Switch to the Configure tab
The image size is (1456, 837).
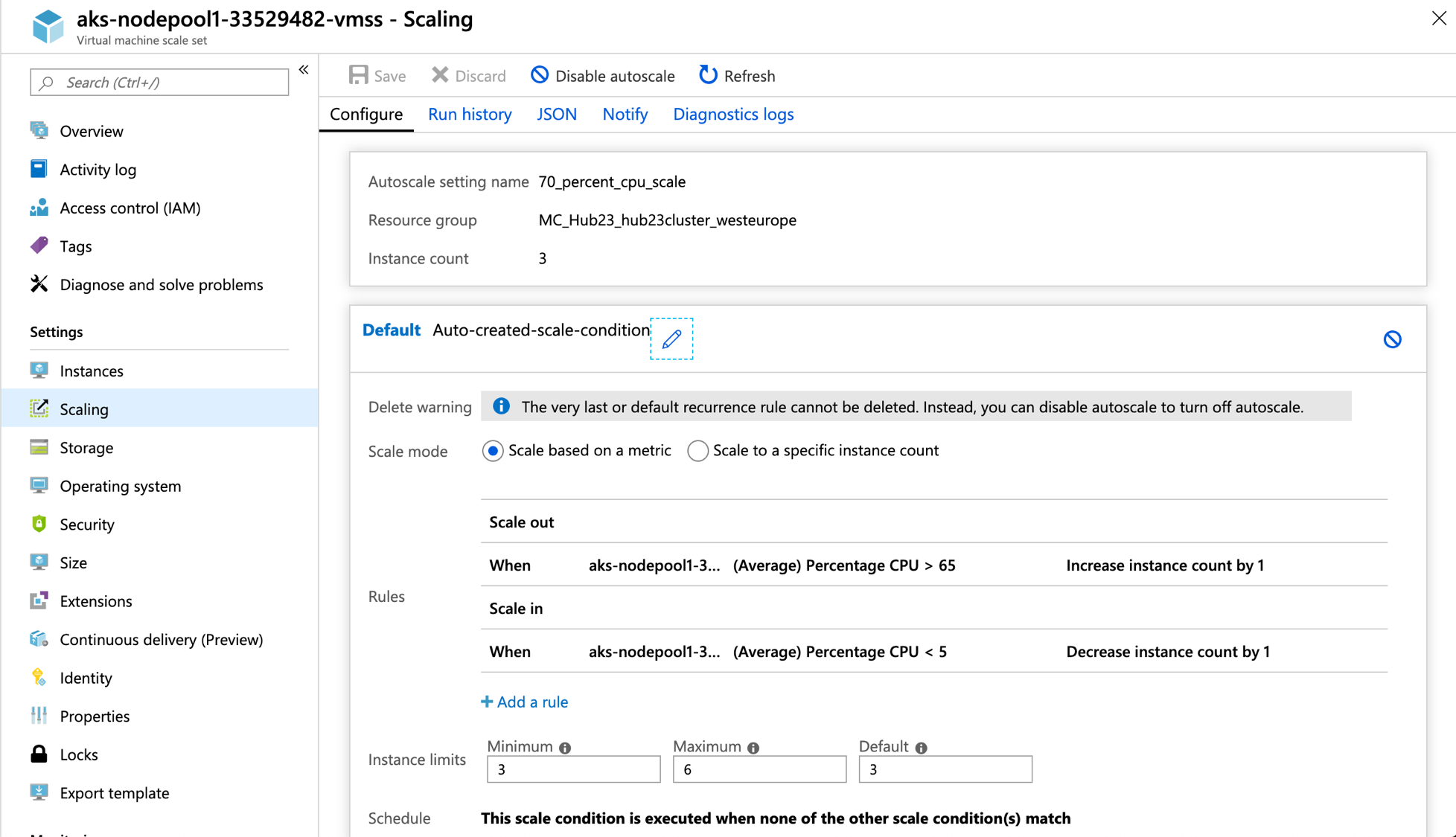(366, 114)
